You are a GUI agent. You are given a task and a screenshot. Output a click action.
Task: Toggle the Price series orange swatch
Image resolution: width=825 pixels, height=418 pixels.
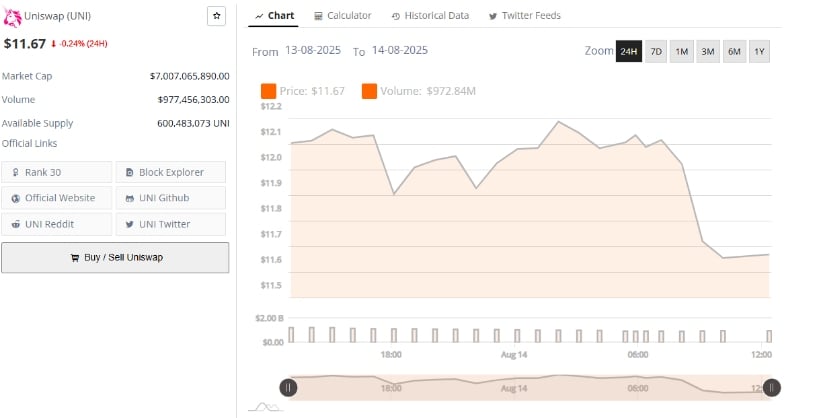point(269,91)
